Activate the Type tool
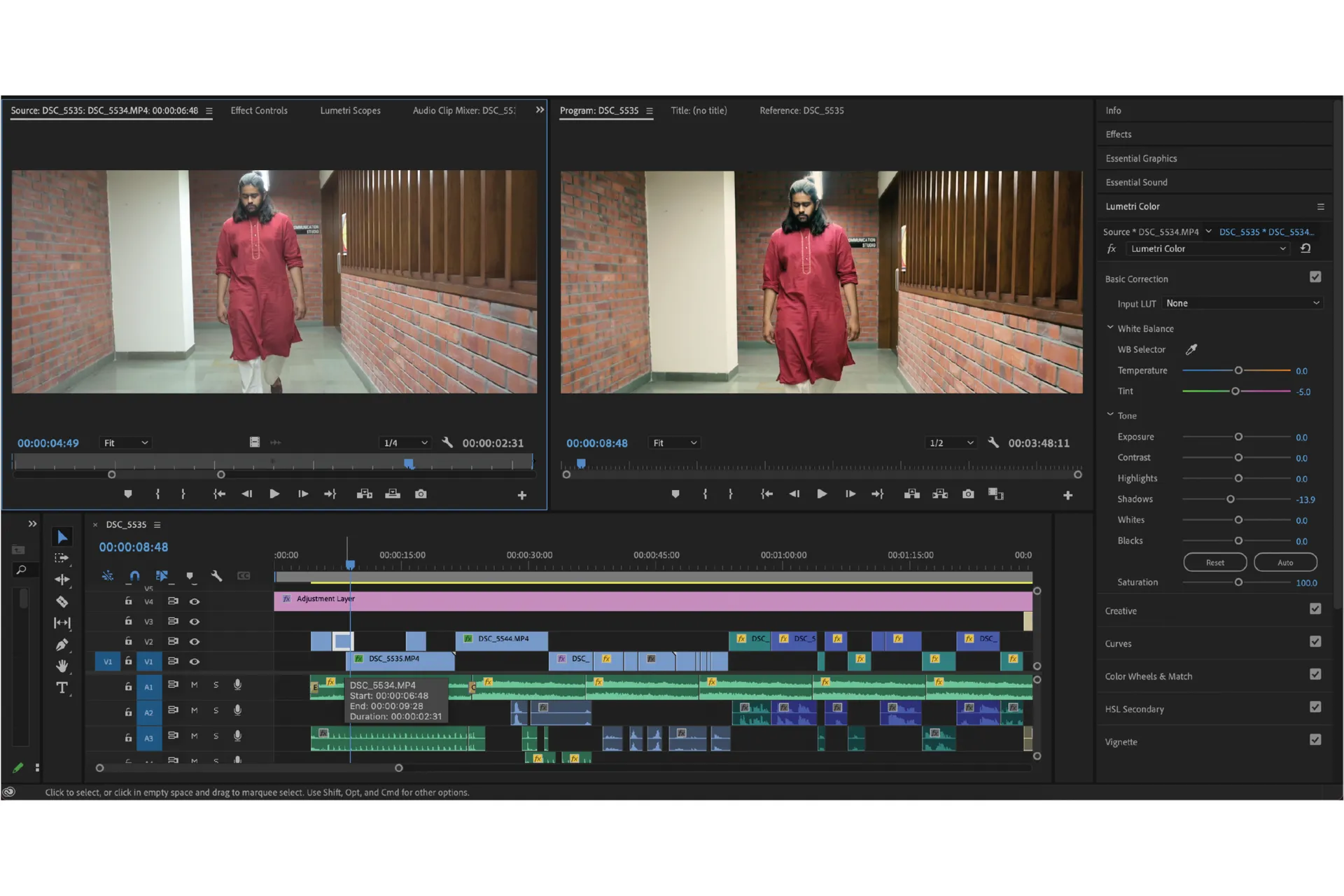Viewport: 1344px width, 896px height. pos(62,687)
